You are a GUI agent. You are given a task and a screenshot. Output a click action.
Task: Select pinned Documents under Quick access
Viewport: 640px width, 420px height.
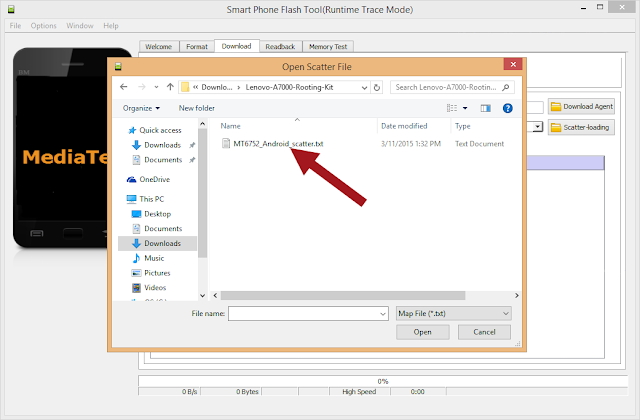163,160
